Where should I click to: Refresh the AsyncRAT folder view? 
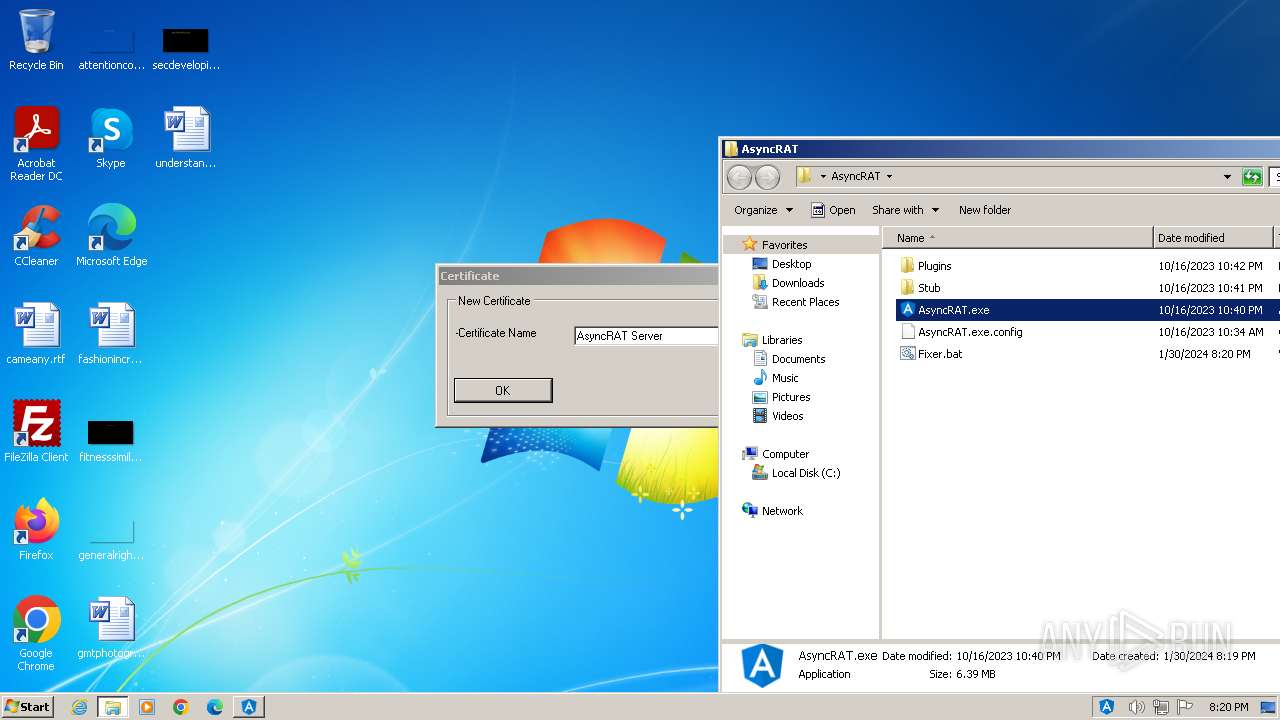pyautogui.click(x=1252, y=177)
